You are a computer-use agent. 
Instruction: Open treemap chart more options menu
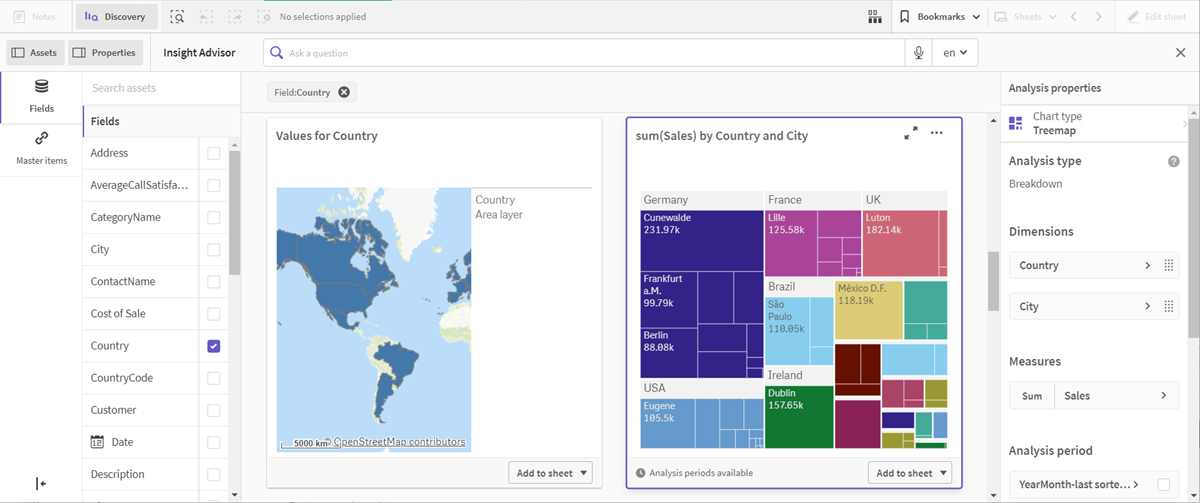point(936,133)
